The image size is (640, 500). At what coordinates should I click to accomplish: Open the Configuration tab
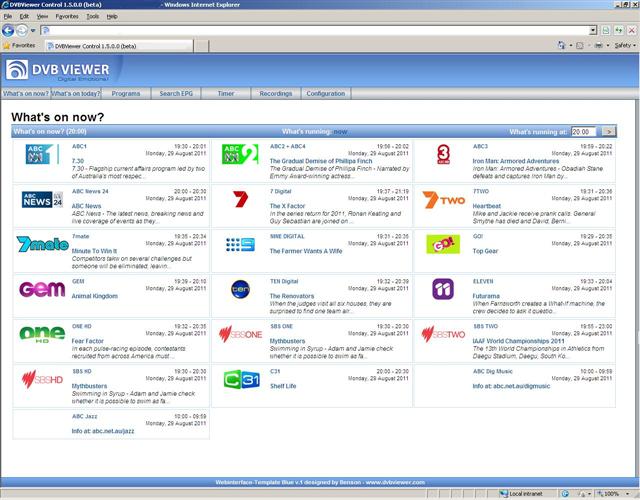tap(326, 93)
